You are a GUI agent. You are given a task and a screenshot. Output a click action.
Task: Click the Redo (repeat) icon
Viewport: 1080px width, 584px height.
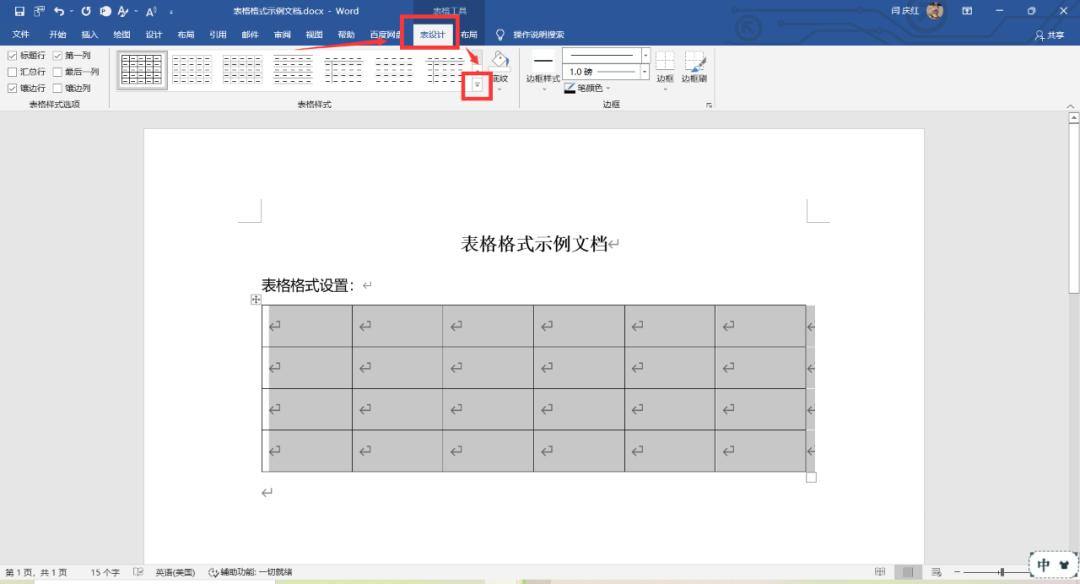[86, 11]
